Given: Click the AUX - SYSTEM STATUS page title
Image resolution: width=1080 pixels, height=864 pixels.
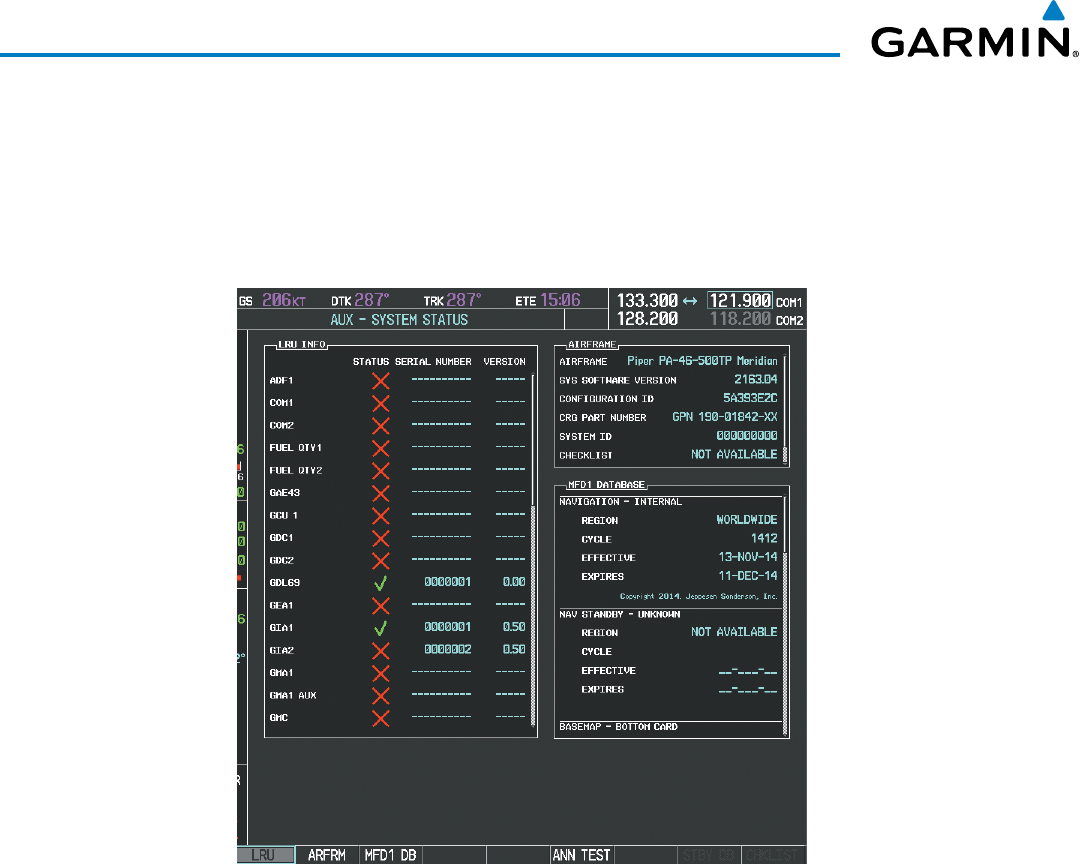Looking at the screenshot, I should [x=399, y=320].
